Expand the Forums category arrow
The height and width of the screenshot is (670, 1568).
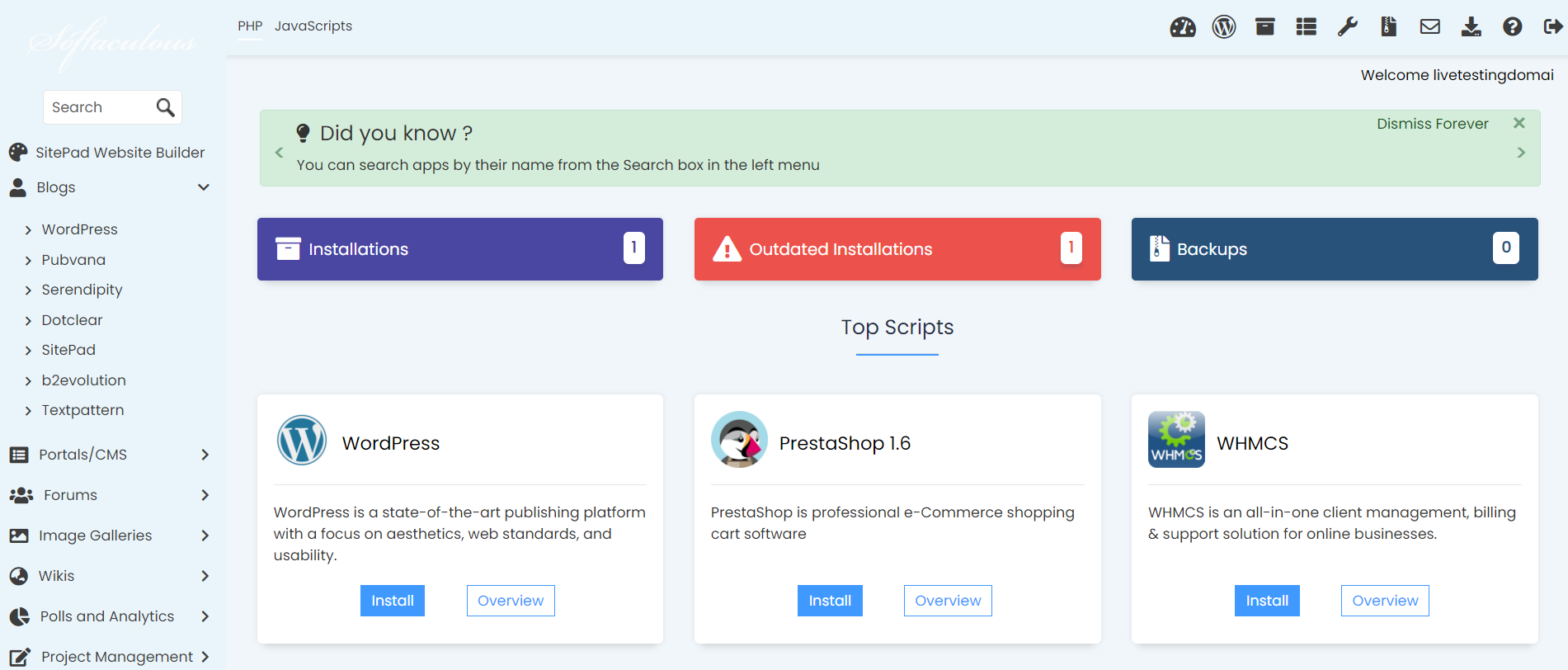pyautogui.click(x=205, y=495)
